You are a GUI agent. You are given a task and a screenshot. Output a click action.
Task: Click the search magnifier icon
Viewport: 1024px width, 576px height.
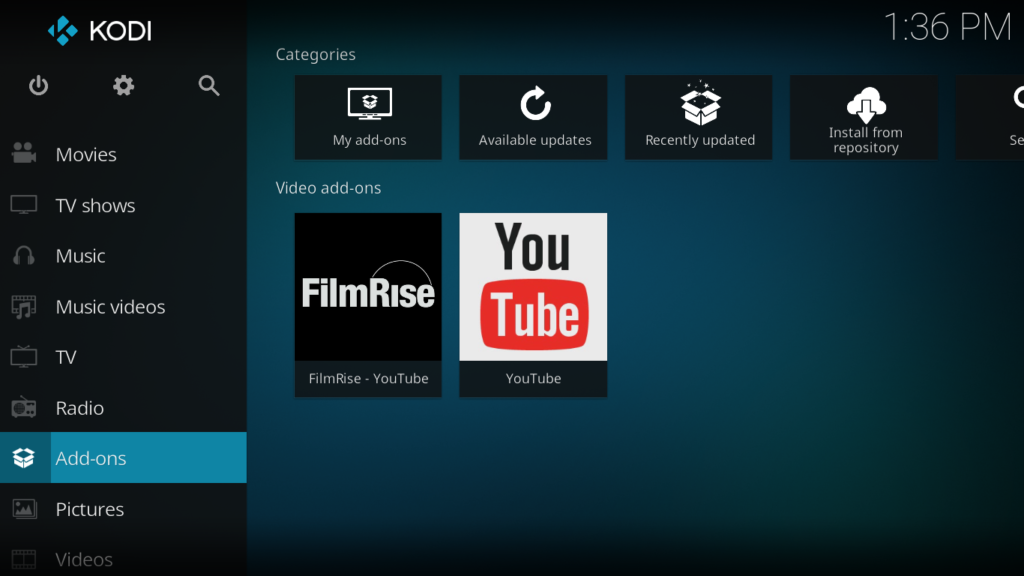tap(209, 86)
